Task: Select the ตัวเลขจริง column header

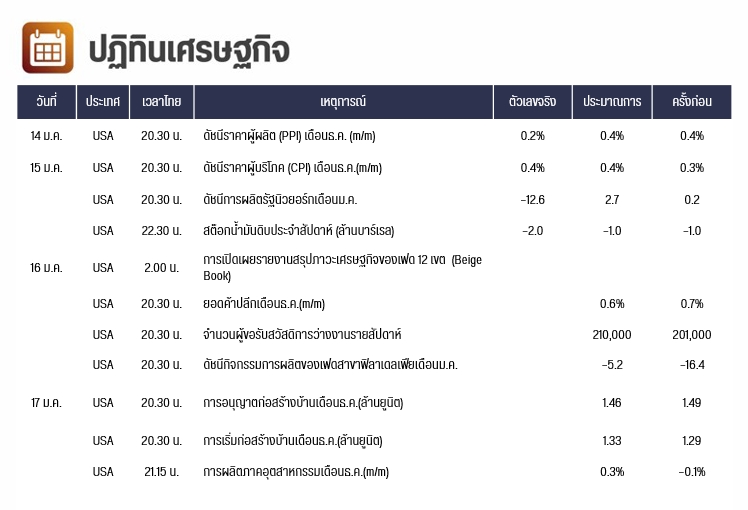Action: tap(532, 102)
